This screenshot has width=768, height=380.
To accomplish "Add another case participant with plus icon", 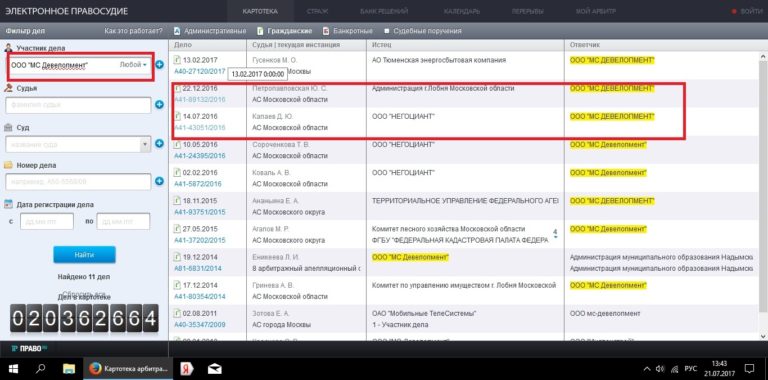I will point(160,64).
